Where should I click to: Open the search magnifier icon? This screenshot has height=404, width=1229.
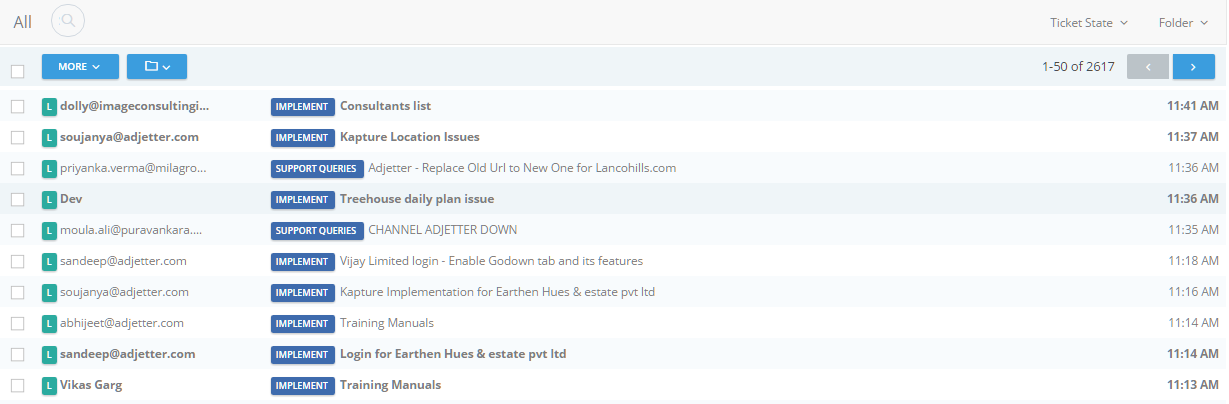point(67,20)
